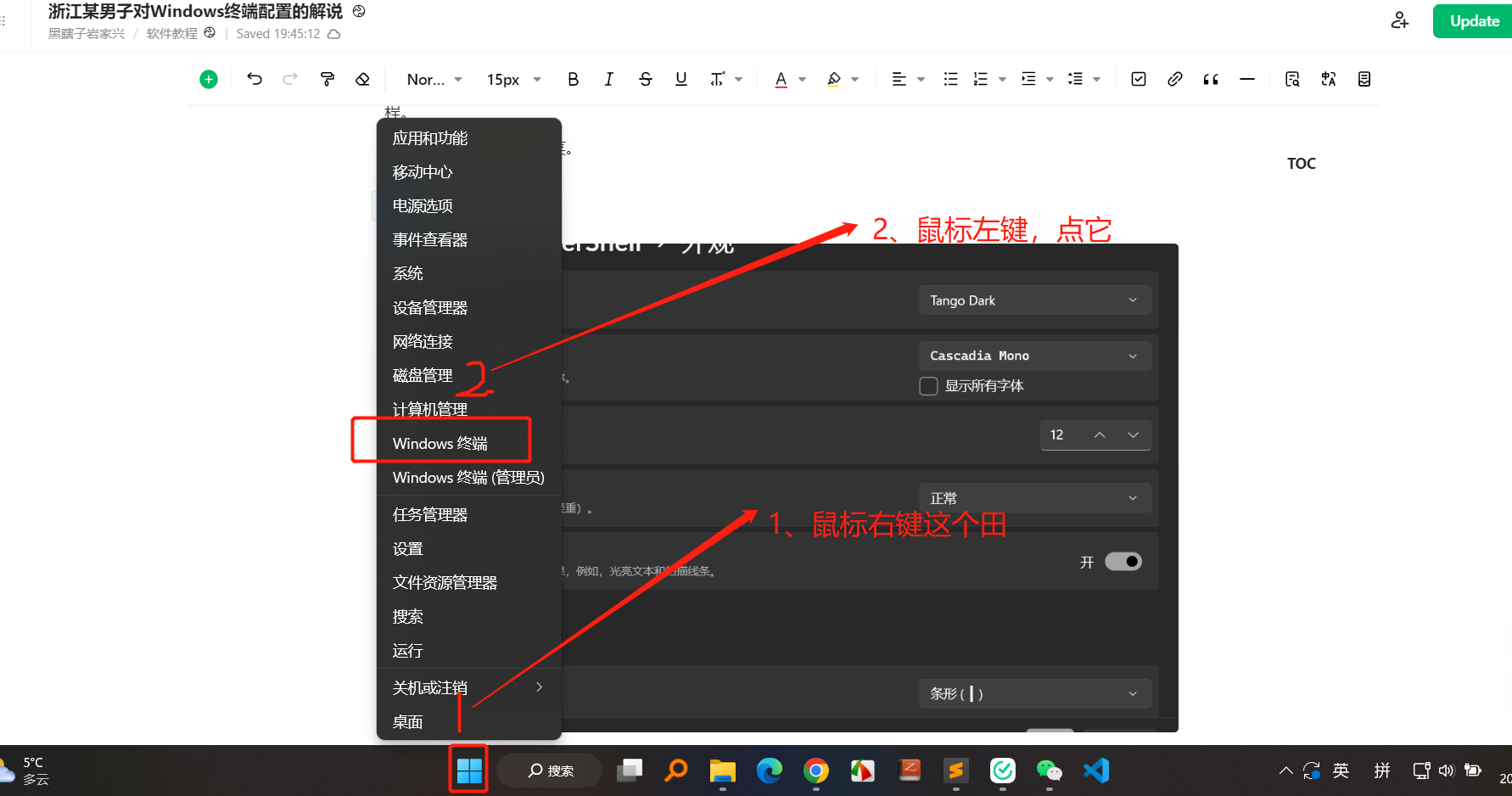Toggle bold formatting

pyautogui.click(x=574, y=79)
